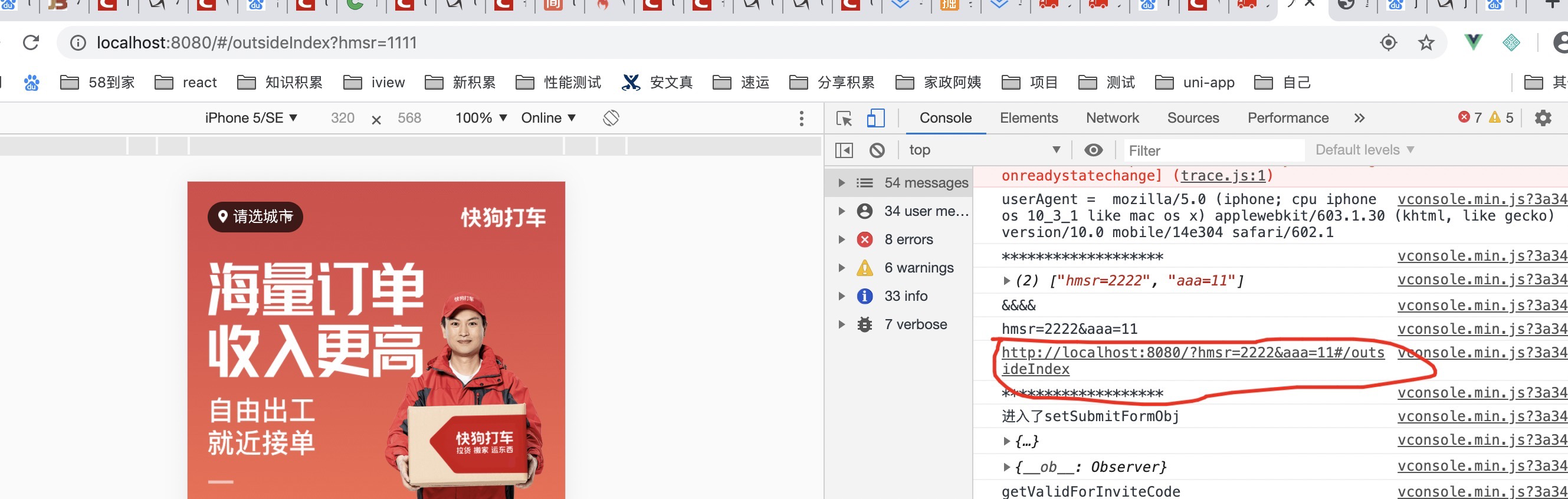Select the 33 info filter icon
Screen dimensions: 1568x499
pos(864,296)
